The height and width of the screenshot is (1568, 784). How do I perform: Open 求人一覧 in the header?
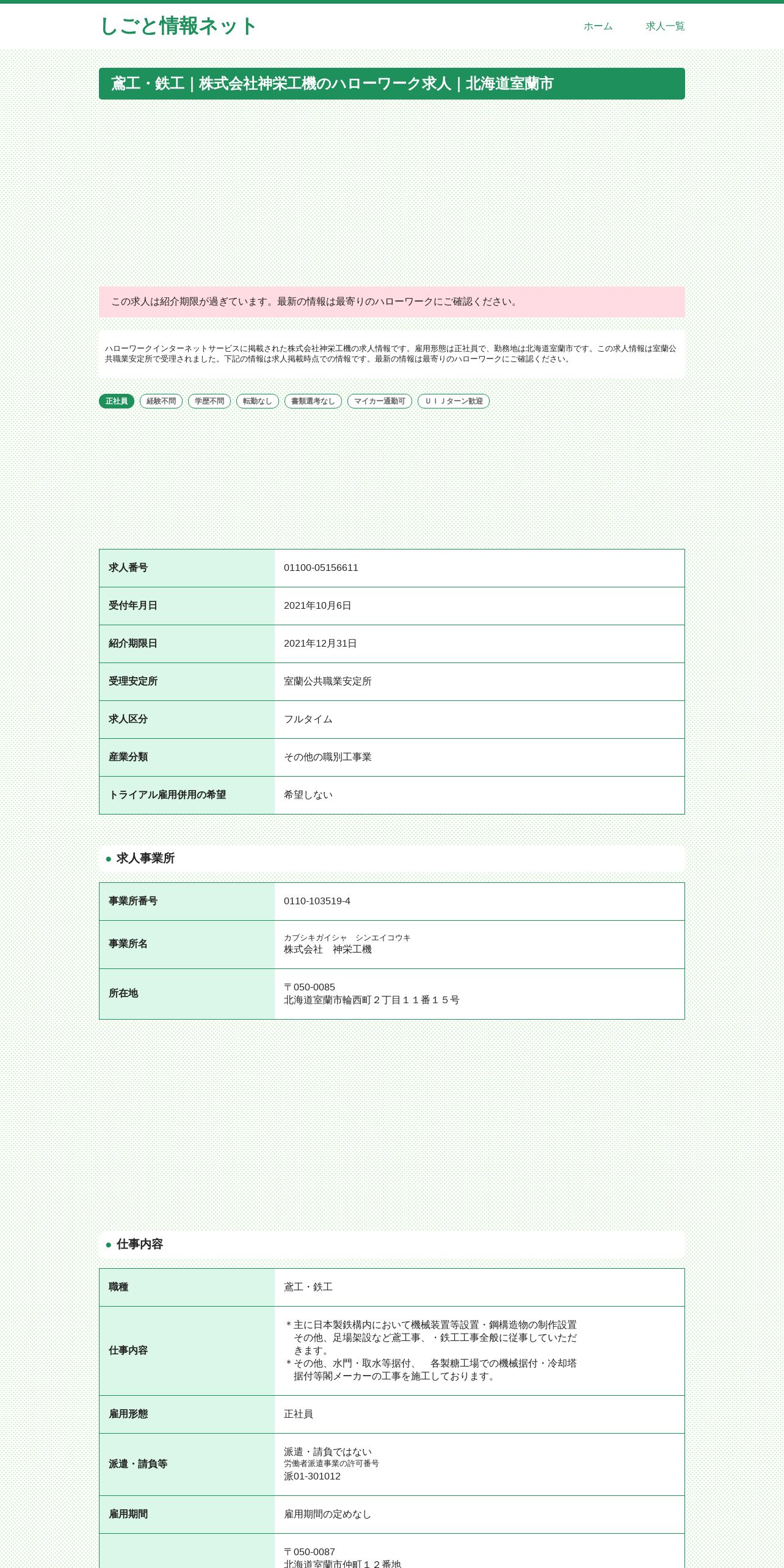[665, 26]
